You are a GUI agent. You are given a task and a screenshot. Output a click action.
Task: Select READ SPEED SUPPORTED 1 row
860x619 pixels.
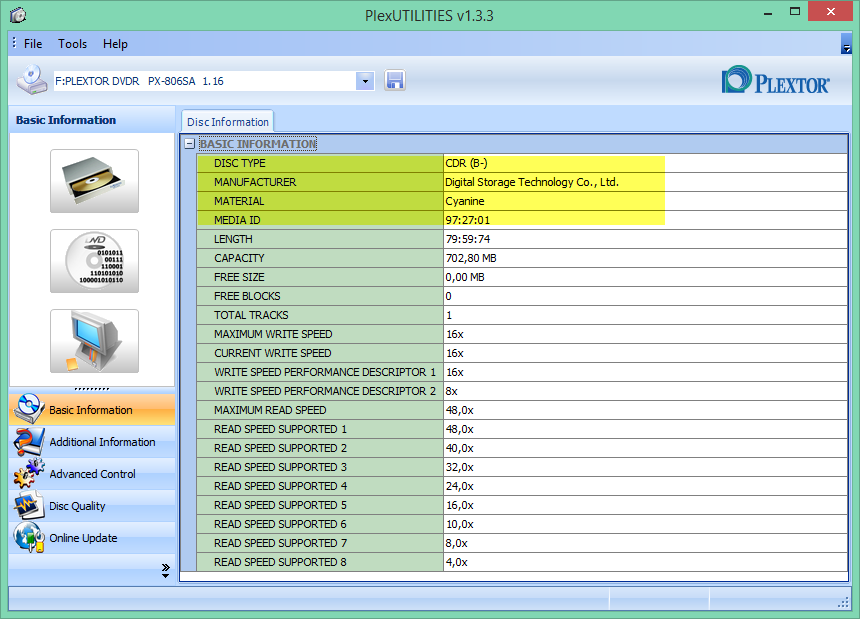pos(320,429)
